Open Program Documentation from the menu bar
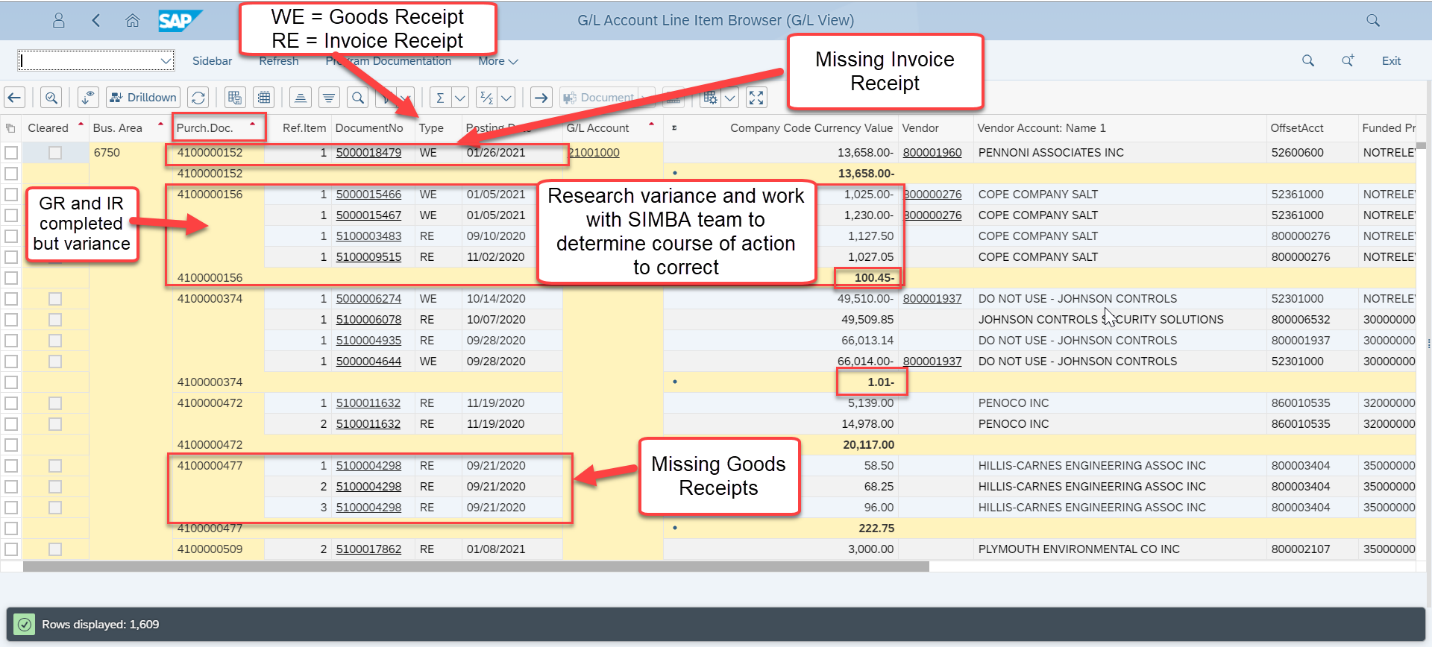The width and height of the screenshot is (1432, 647). tap(388, 61)
